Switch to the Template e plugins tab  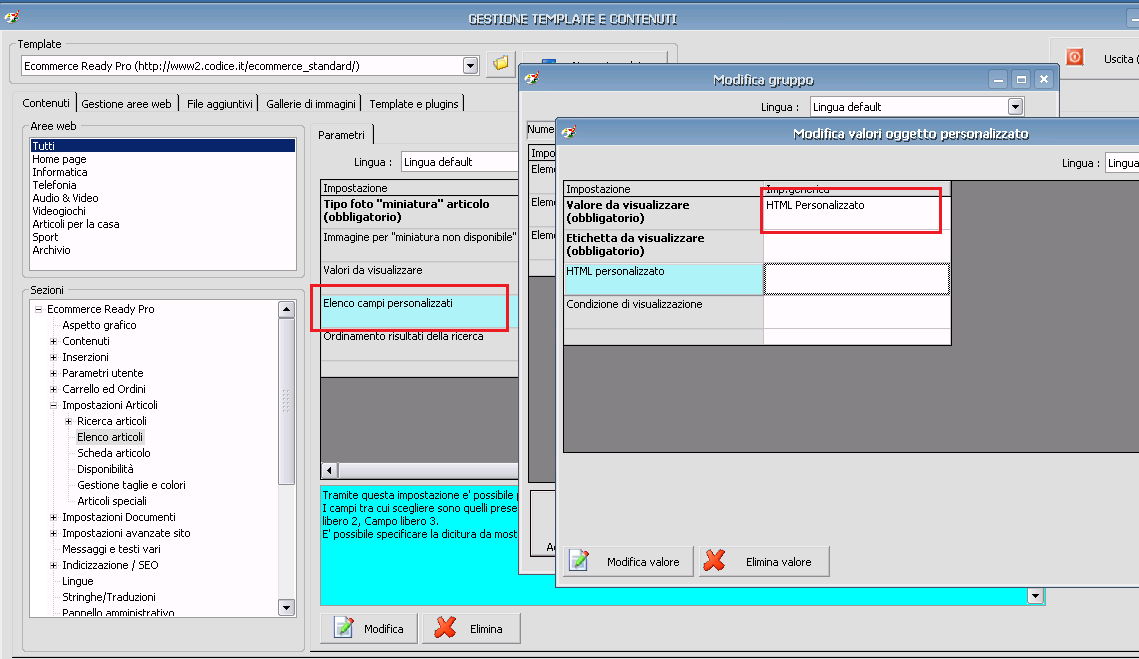(x=414, y=104)
